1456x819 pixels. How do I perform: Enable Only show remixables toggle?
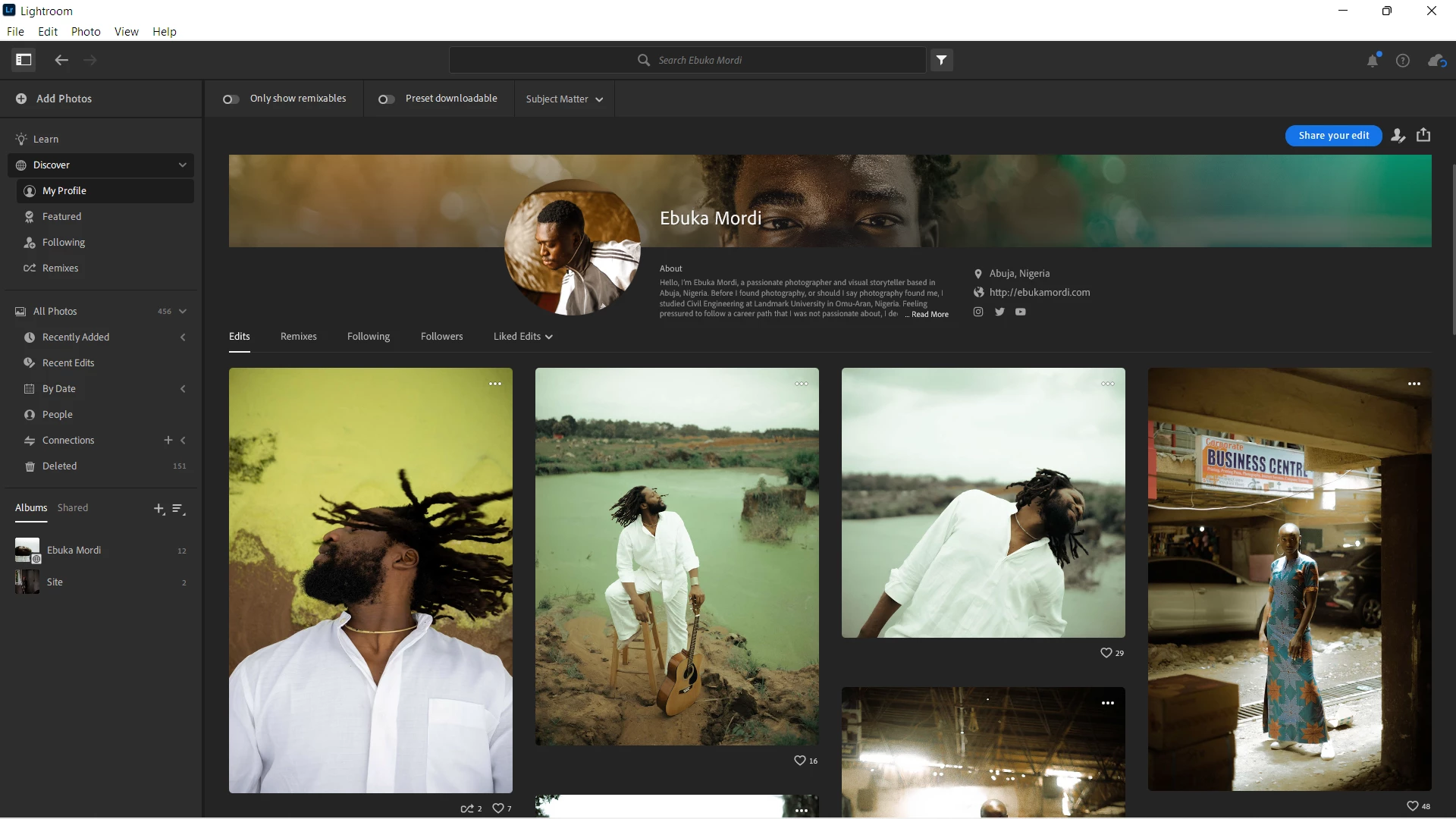(231, 99)
